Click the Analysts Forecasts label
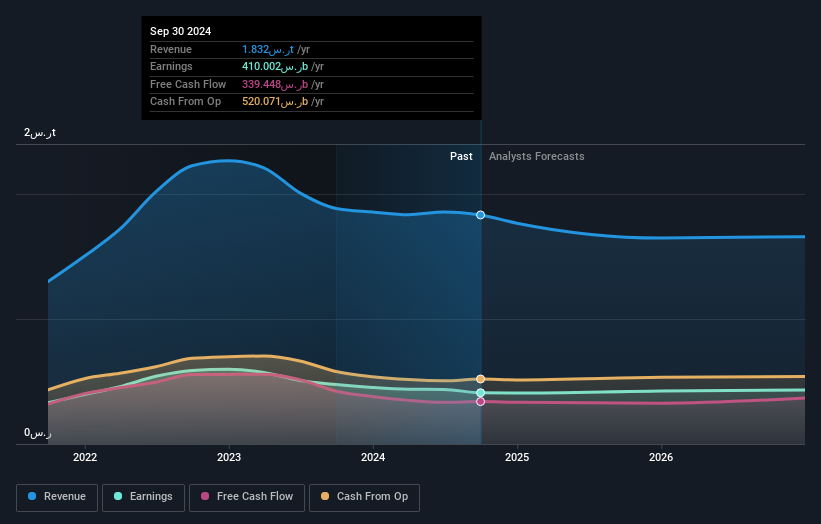The image size is (821, 524). click(537, 156)
